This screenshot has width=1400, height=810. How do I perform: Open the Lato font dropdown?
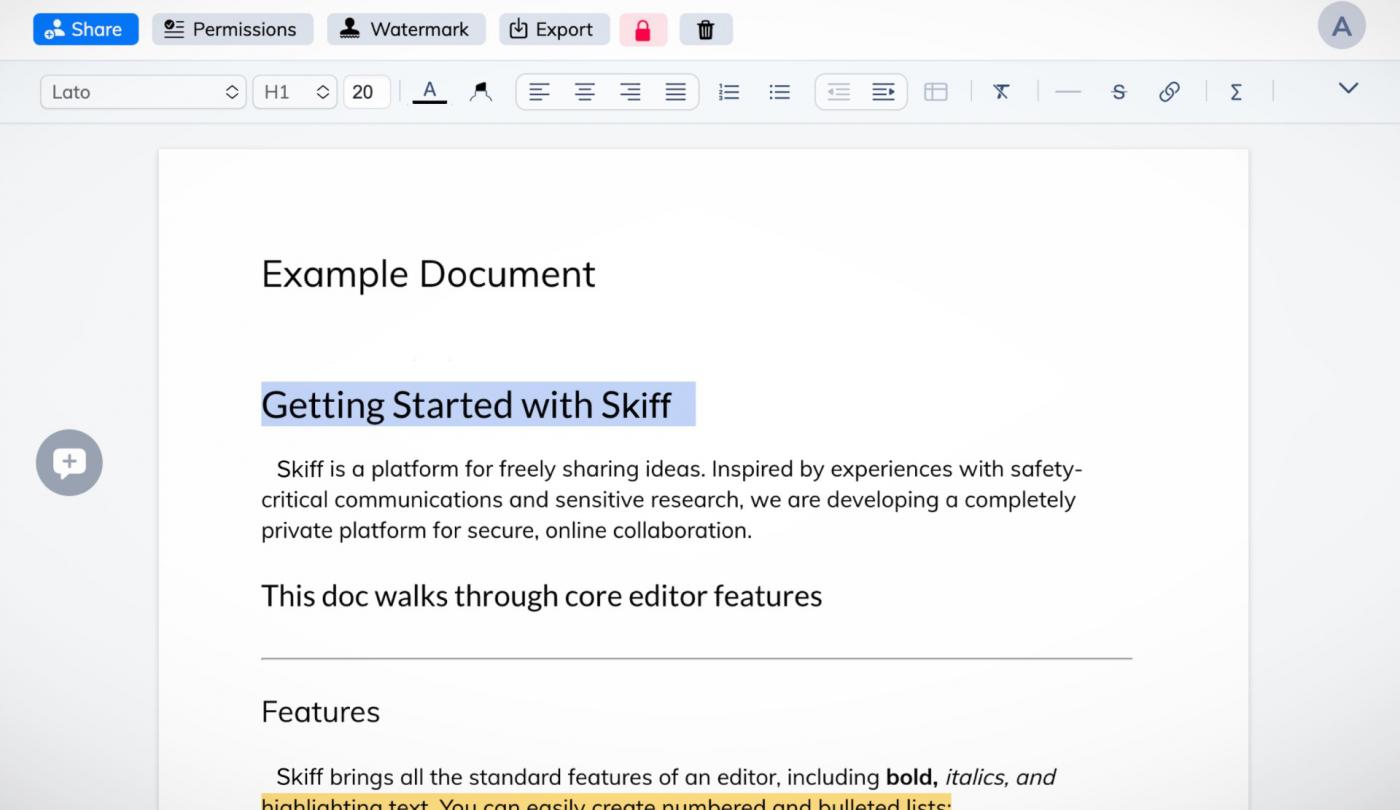pyautogui.click(x=143, y=92)
